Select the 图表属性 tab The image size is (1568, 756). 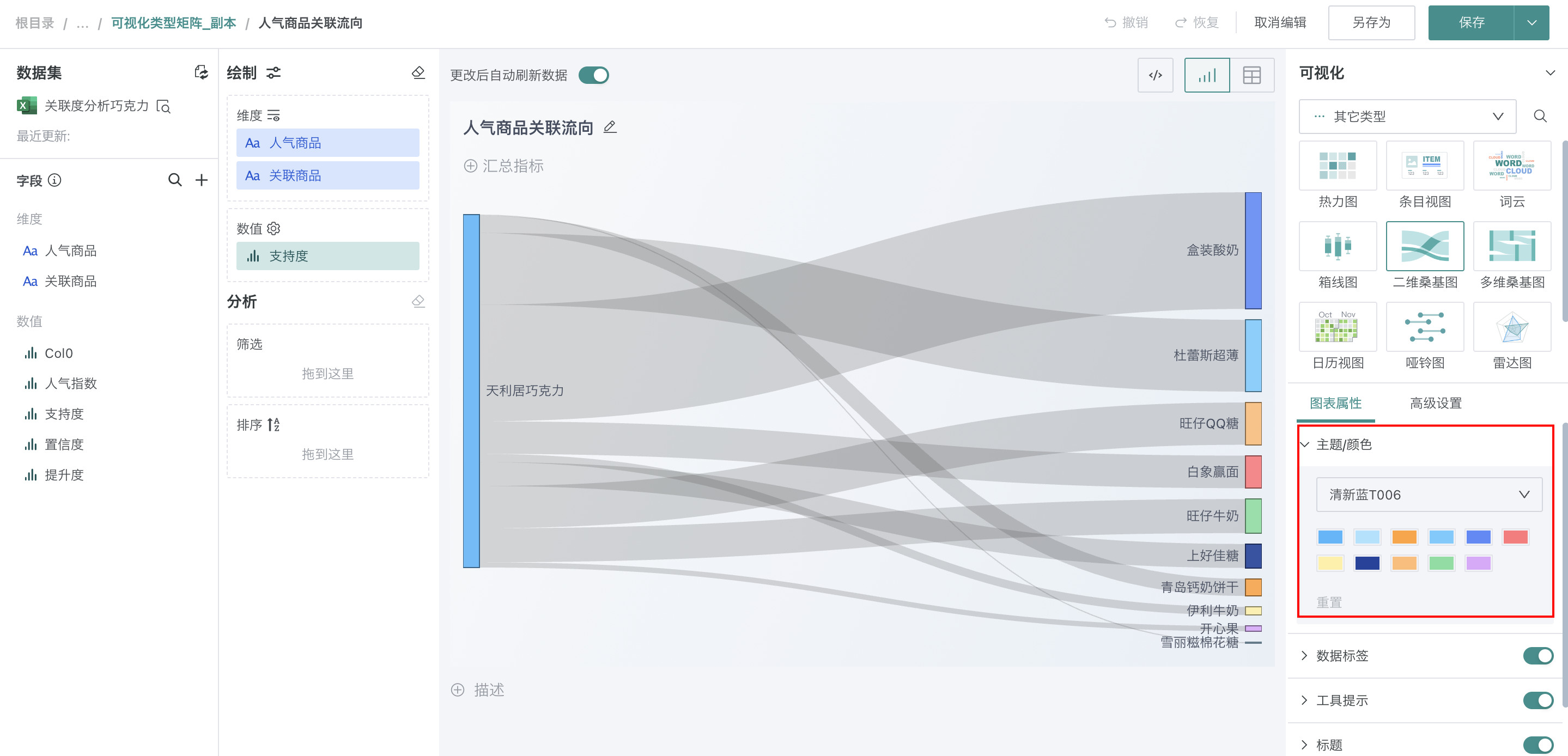tap(1335, 403)
